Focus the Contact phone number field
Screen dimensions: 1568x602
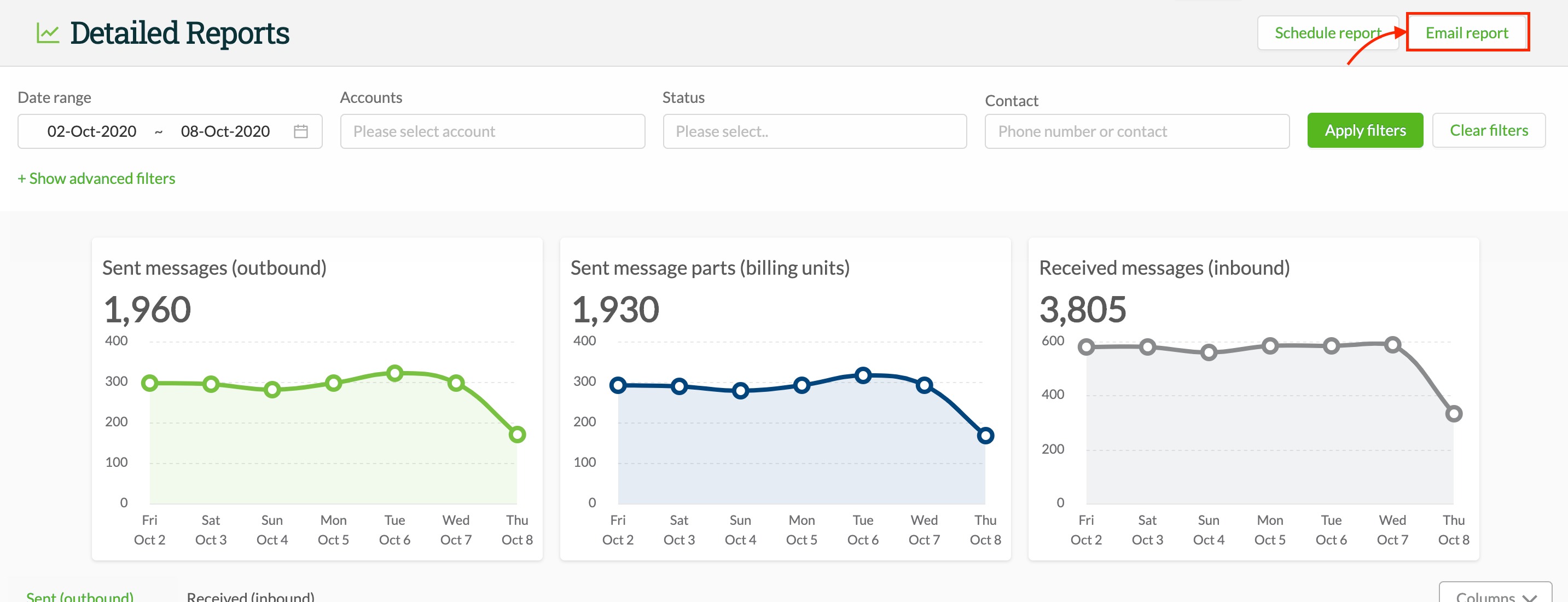pyautogui.click(x=1136, y=131)
